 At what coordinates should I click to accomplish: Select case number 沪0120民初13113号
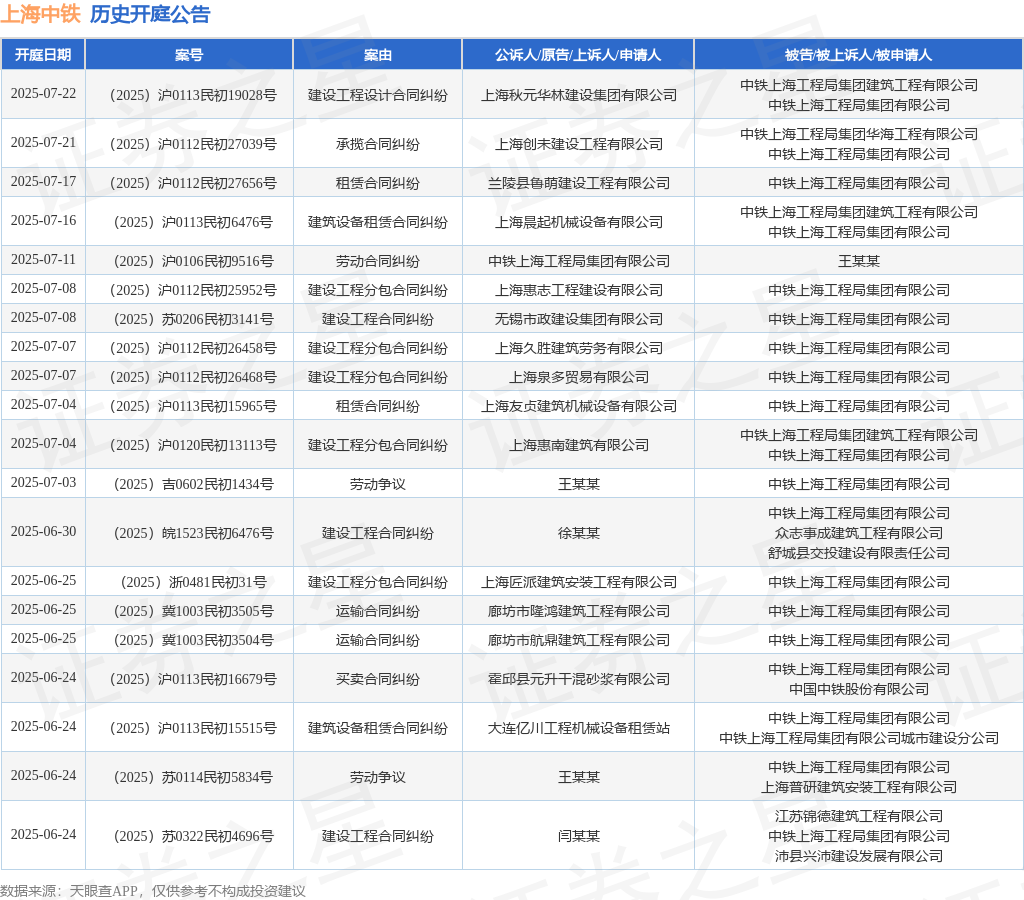(x=193, y=445)
